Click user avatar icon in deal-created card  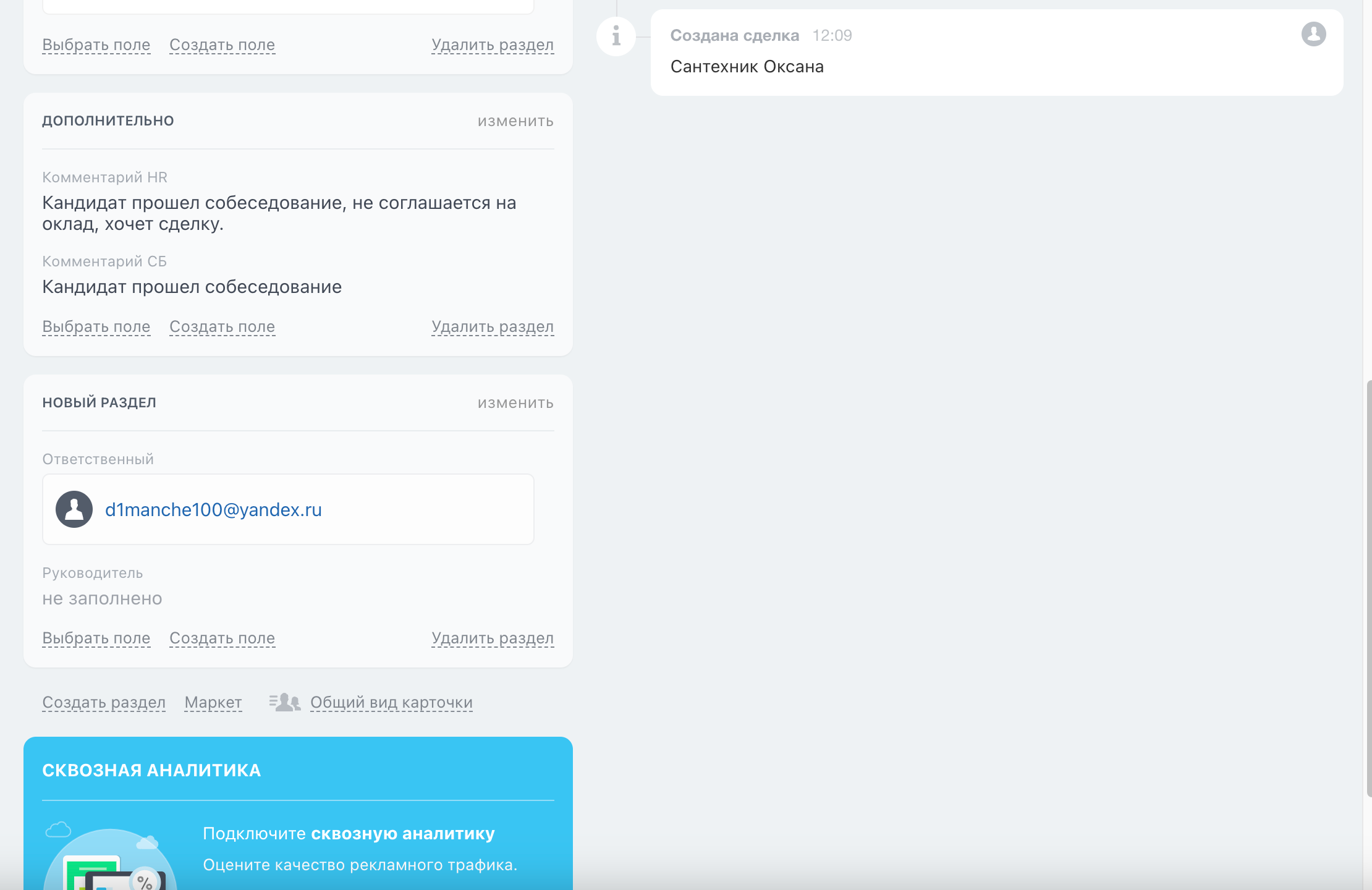point(1313,34)
